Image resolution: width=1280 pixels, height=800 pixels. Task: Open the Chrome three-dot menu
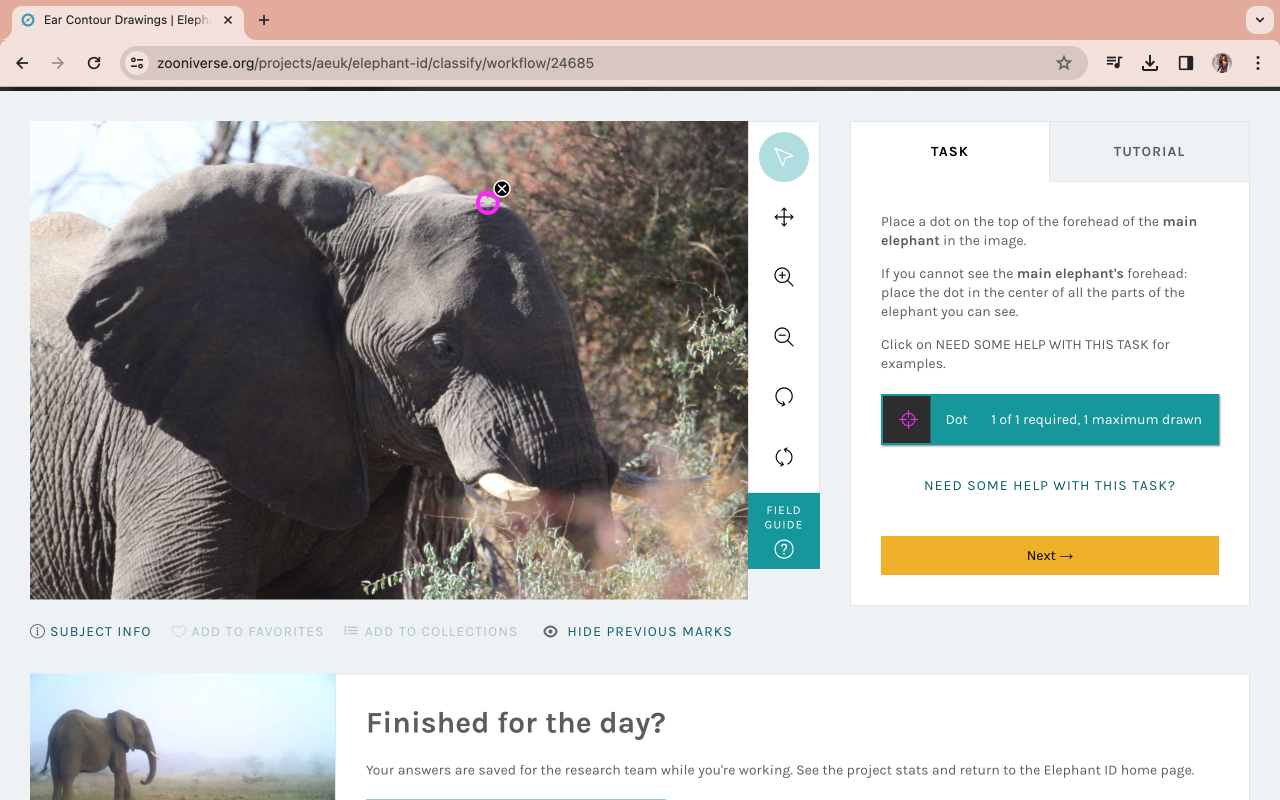pos(1258,63)
